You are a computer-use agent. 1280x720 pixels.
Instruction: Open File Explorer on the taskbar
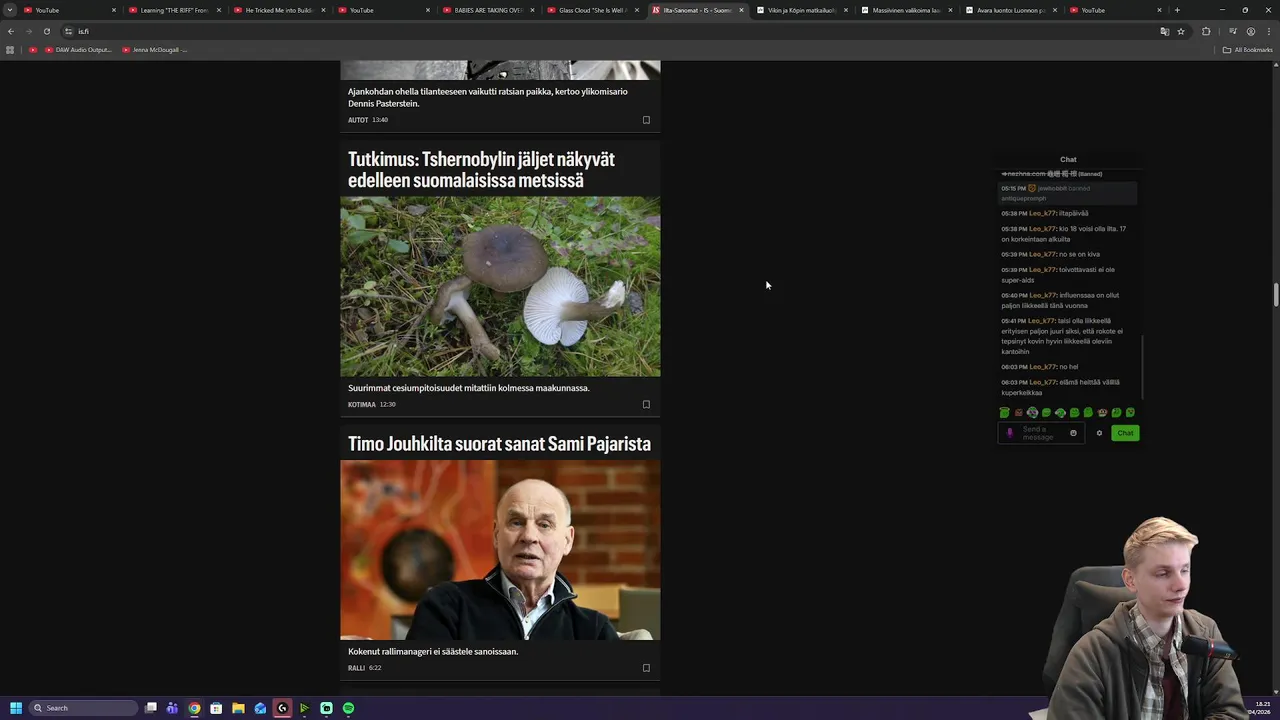click(238, 708)
